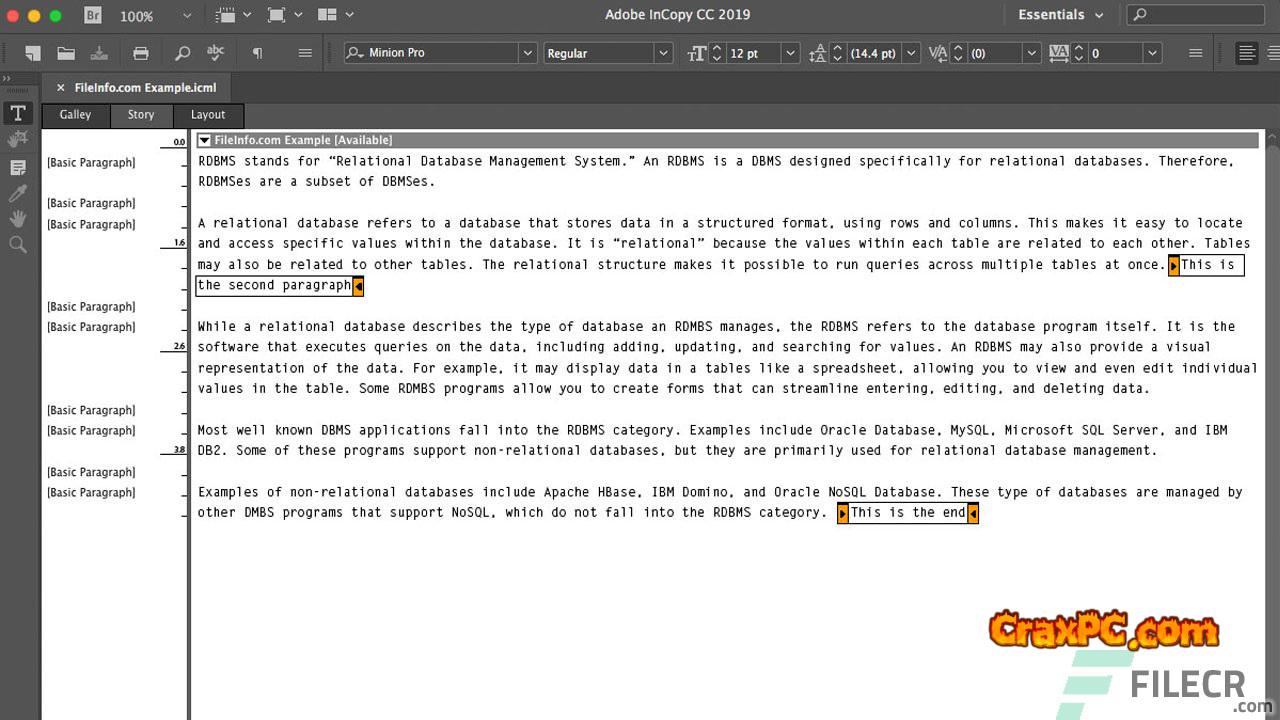Toggle hidden characters with the pilcrow icon
This screenshot has height=720, width=1280.
tap(257, 53)
